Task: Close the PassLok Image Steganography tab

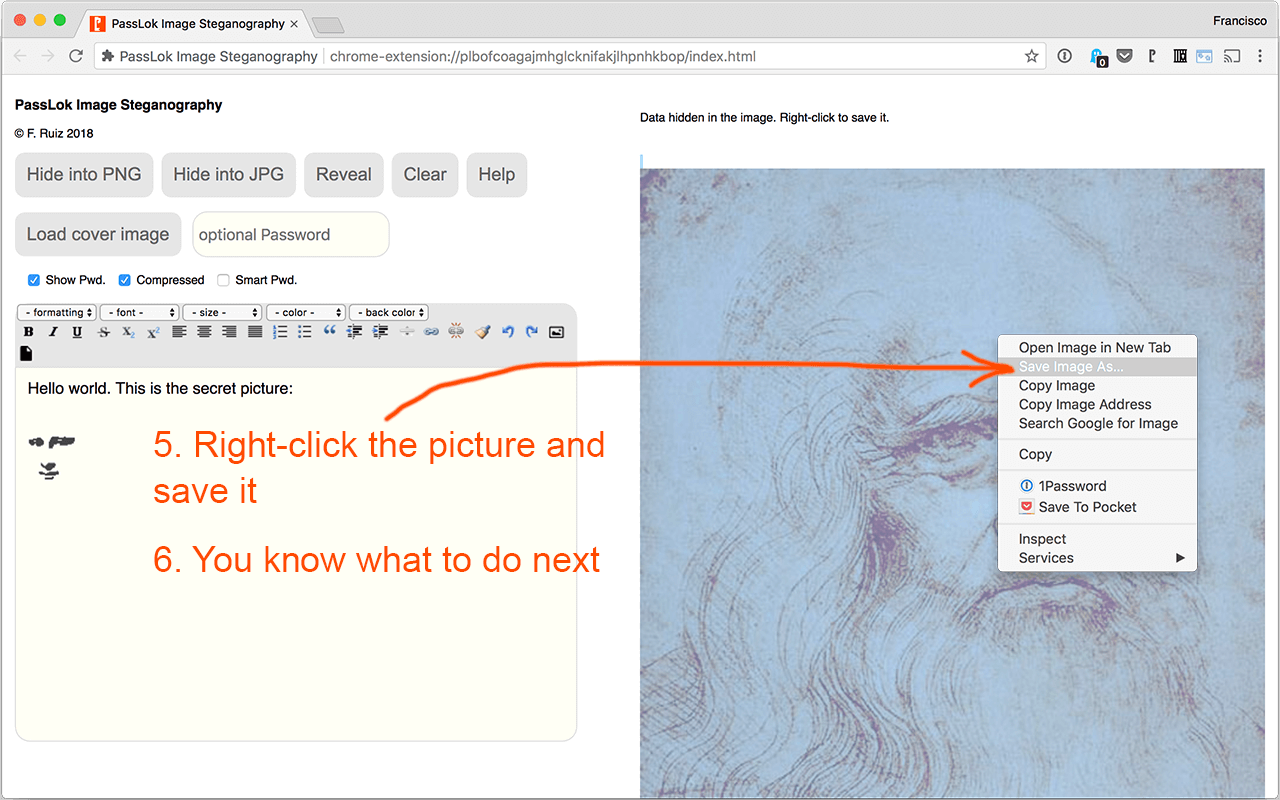Action: pos(293,23)
